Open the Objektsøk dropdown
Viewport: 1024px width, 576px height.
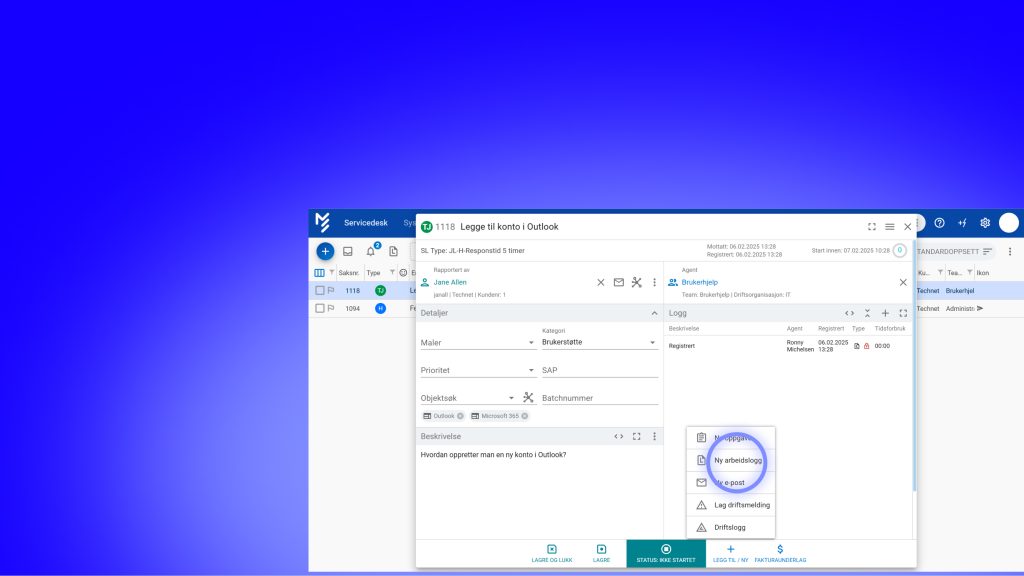point(468,398)
